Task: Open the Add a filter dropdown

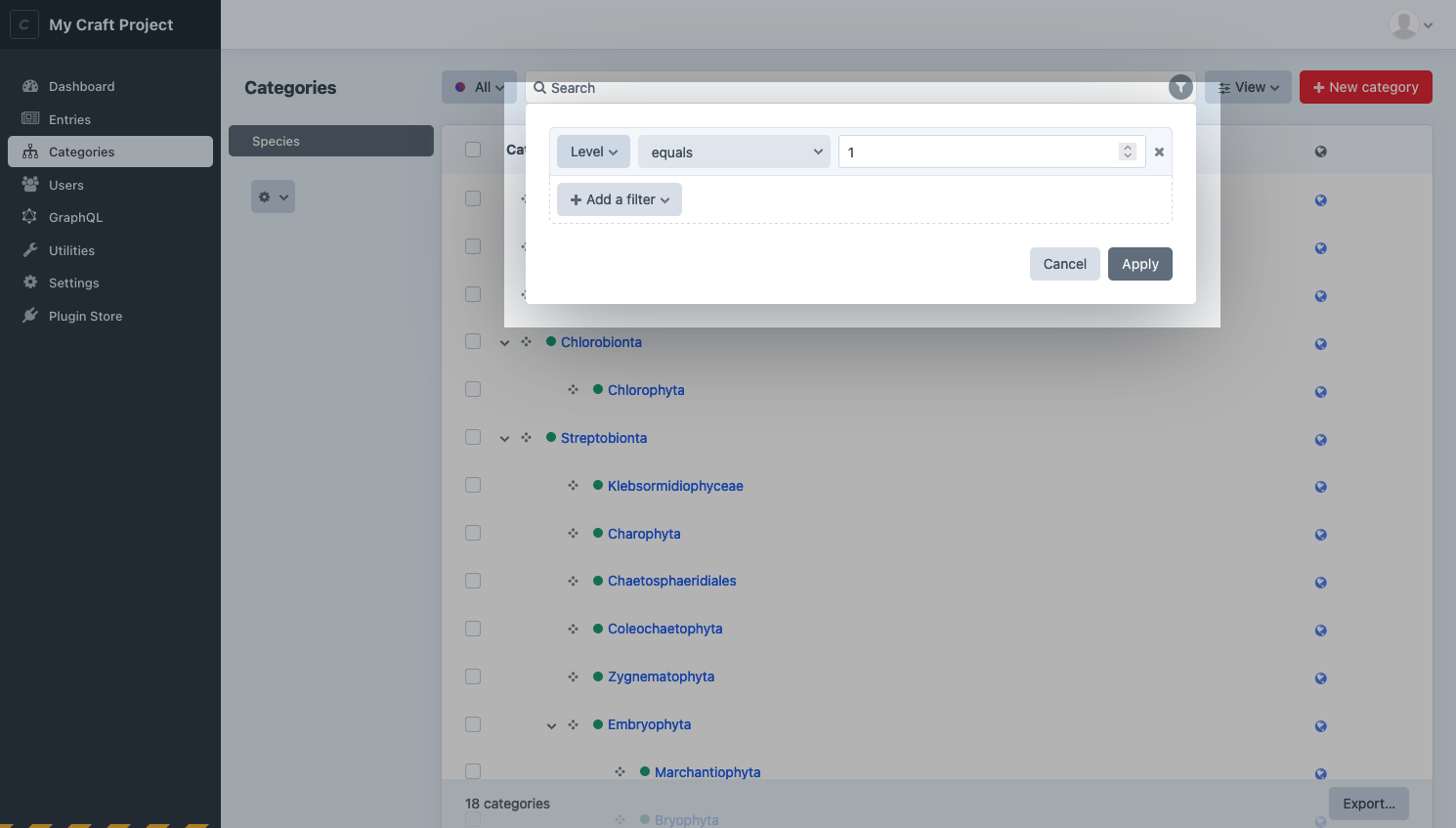Action: click(620, 199)
